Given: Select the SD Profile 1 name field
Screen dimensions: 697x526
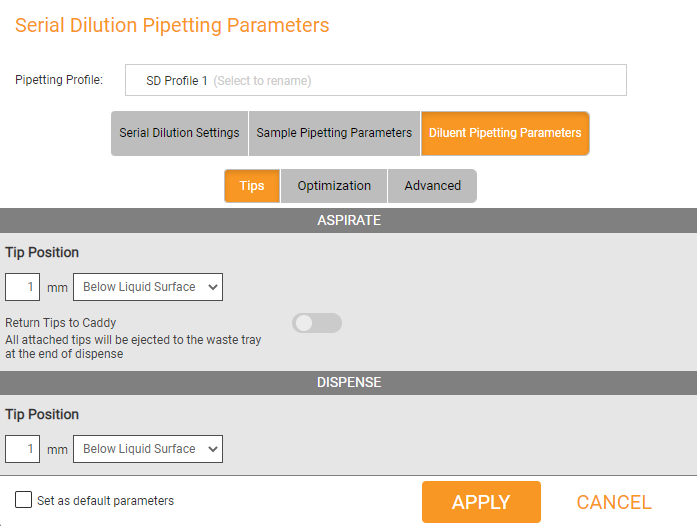Looking at the screenshot, I should pyautogui.click(x=376, y=80).
